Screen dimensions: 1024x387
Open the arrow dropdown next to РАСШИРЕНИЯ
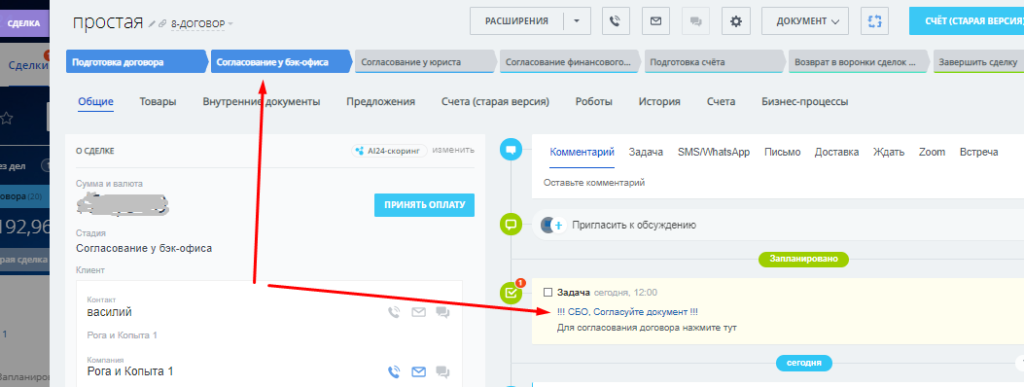coord(577,21)
